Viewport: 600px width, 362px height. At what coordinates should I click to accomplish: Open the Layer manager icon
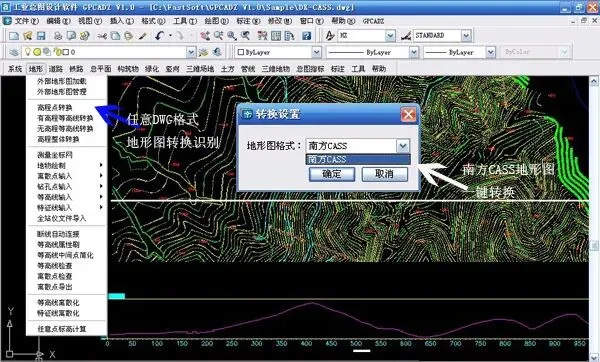pos(14,52)
